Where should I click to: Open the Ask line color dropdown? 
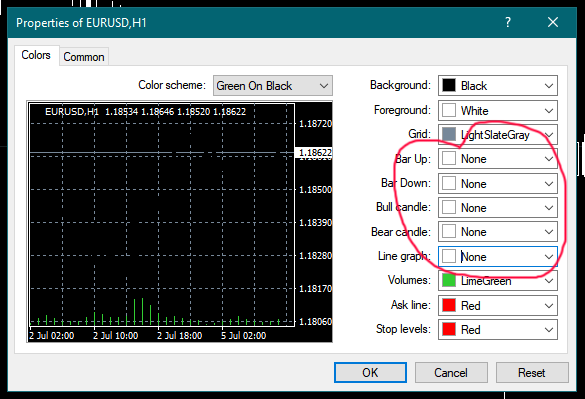pyautogui.click(x=498, y=305)
